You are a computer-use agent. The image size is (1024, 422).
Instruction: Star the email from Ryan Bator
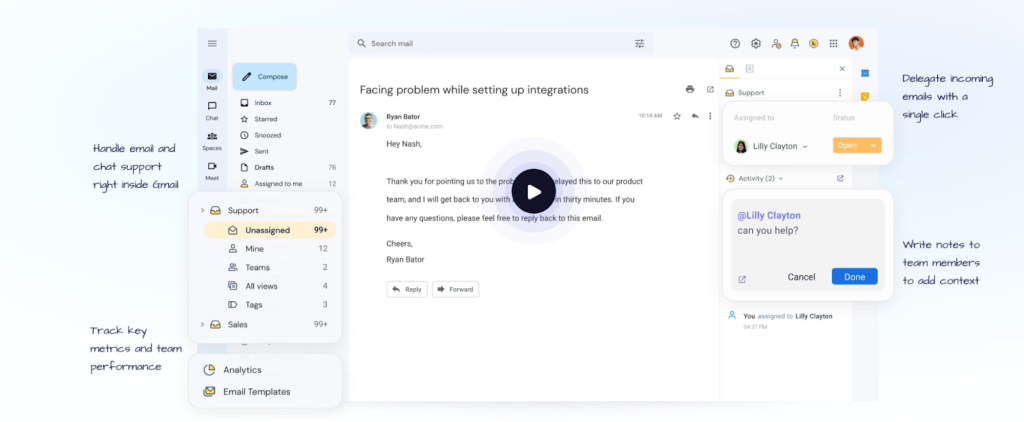pyautogui.click(x=677, y=116)
